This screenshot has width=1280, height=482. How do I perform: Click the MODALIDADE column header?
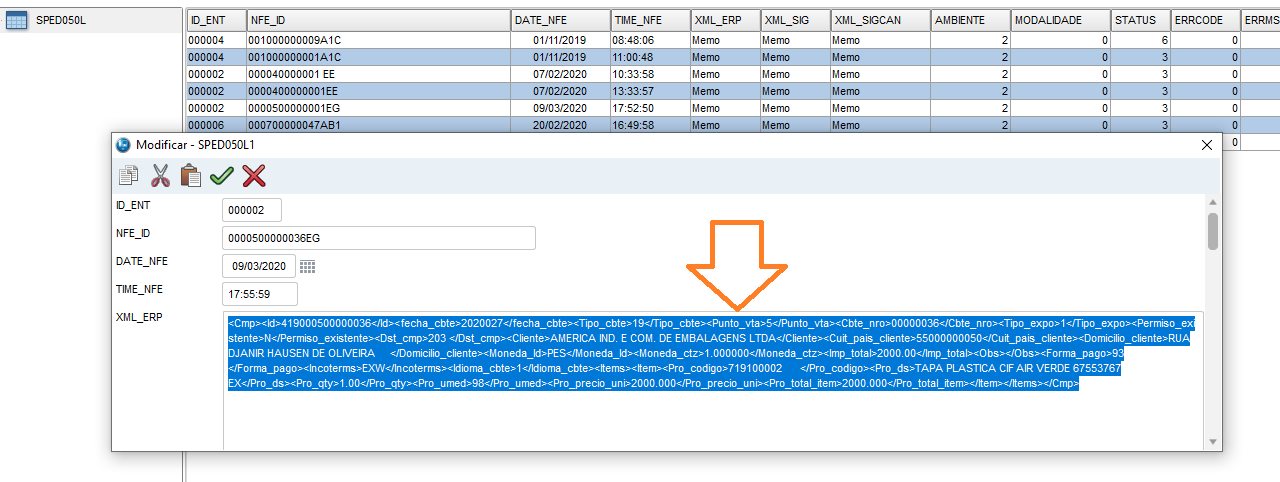point(1060,20)
